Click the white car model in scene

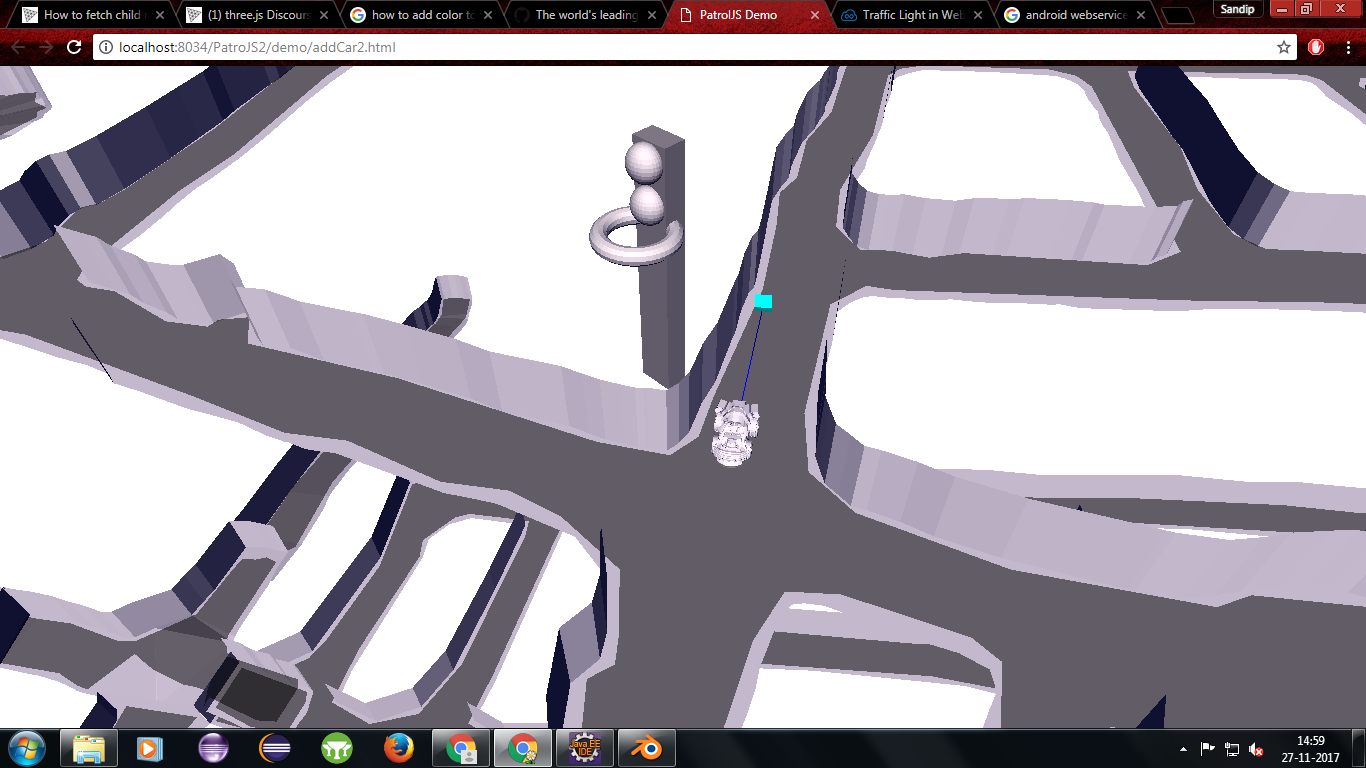pyautogui.click(x=735, y=433)
